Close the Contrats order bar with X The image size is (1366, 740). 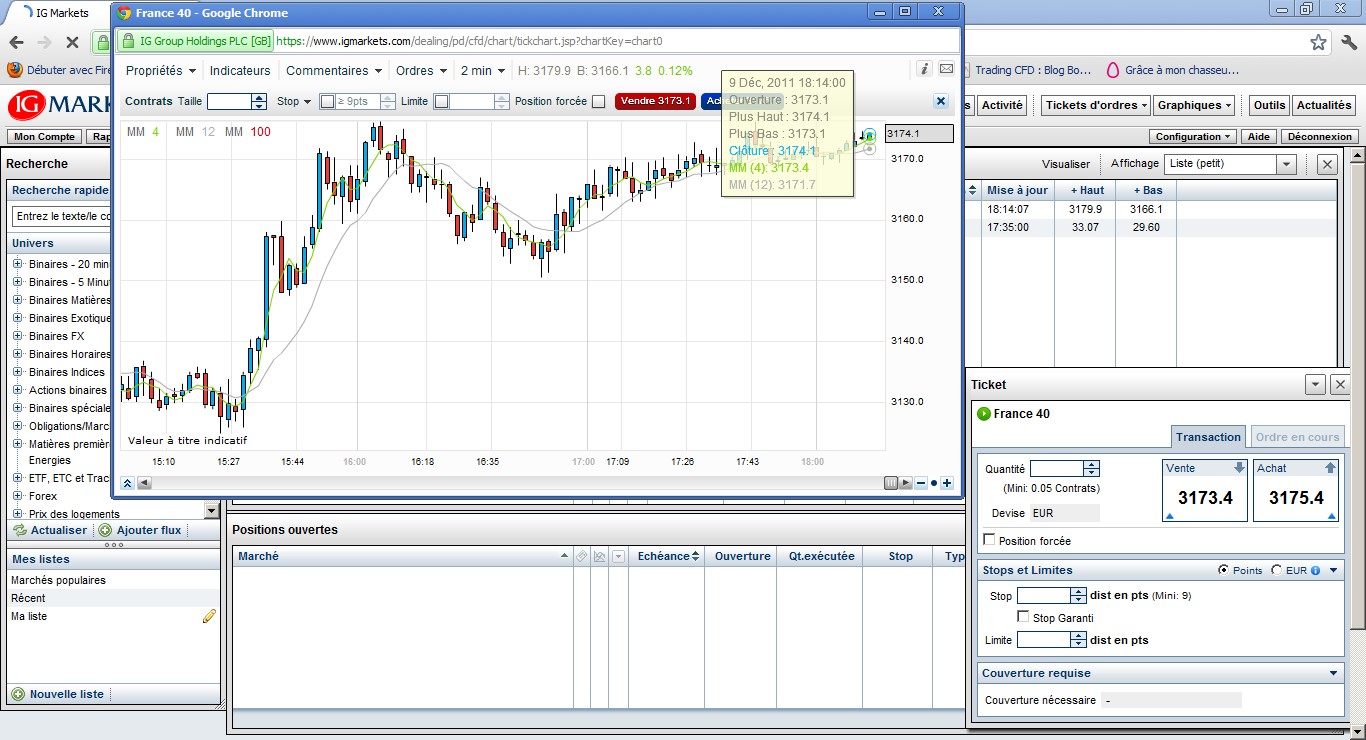[x=940, y=101]
